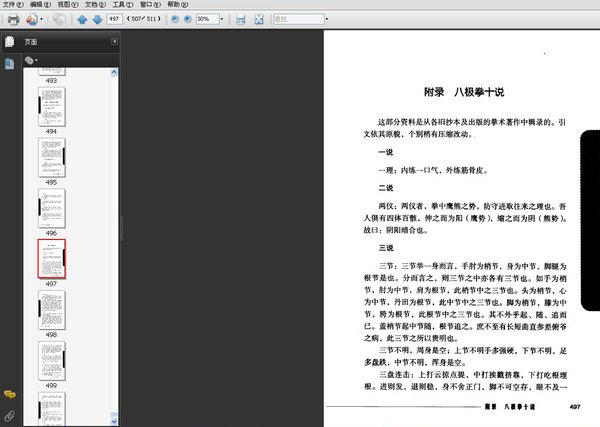Click the zoom percentage field showing 30%
600x427 pixels.
click(x=207, y=19)
